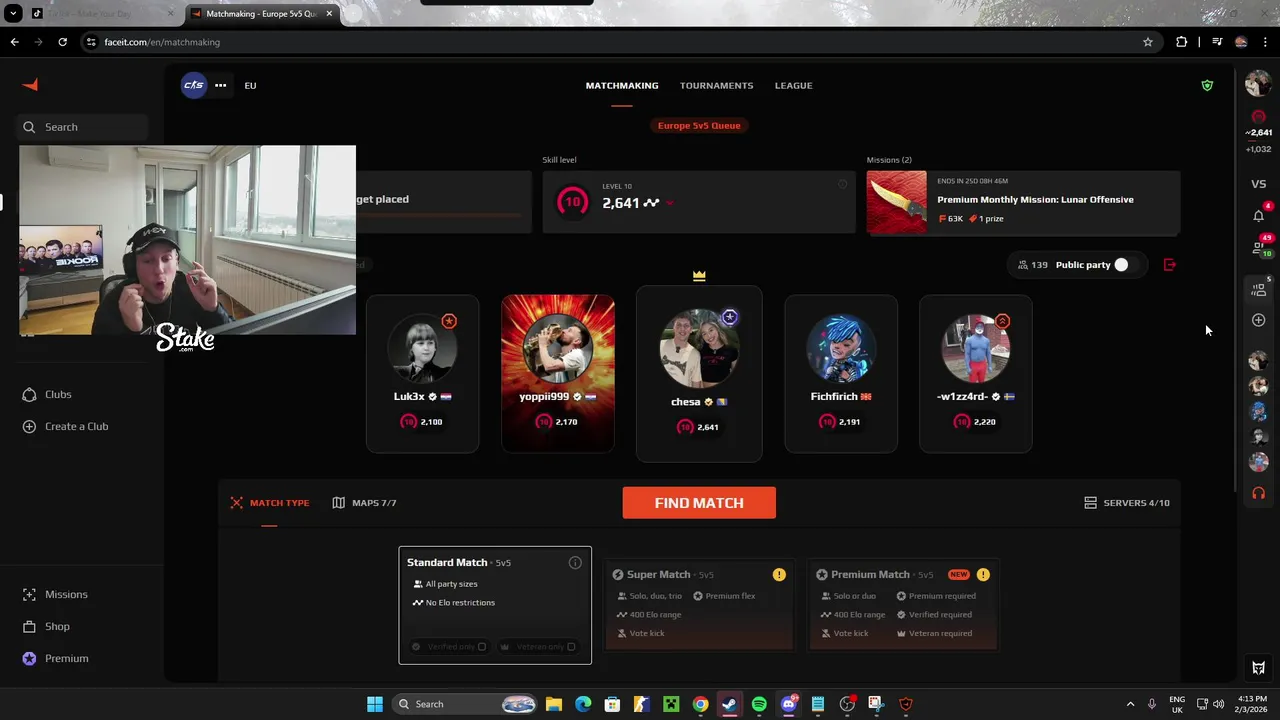Select the Matchmaking tab
Viewport: 1280px width, 720px height.
[622, 85]
